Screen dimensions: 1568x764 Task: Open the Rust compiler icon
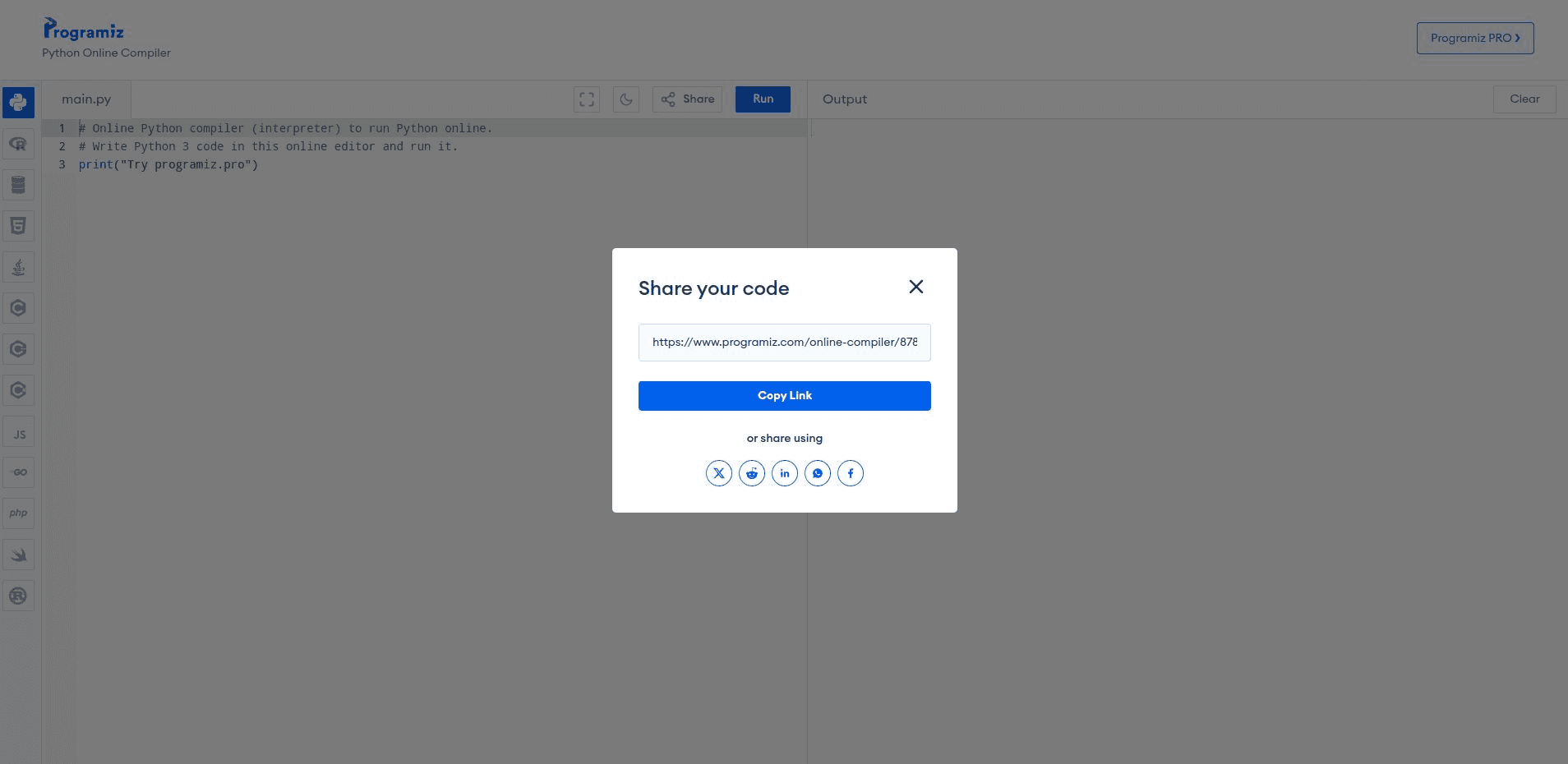[x=18, y=596]
